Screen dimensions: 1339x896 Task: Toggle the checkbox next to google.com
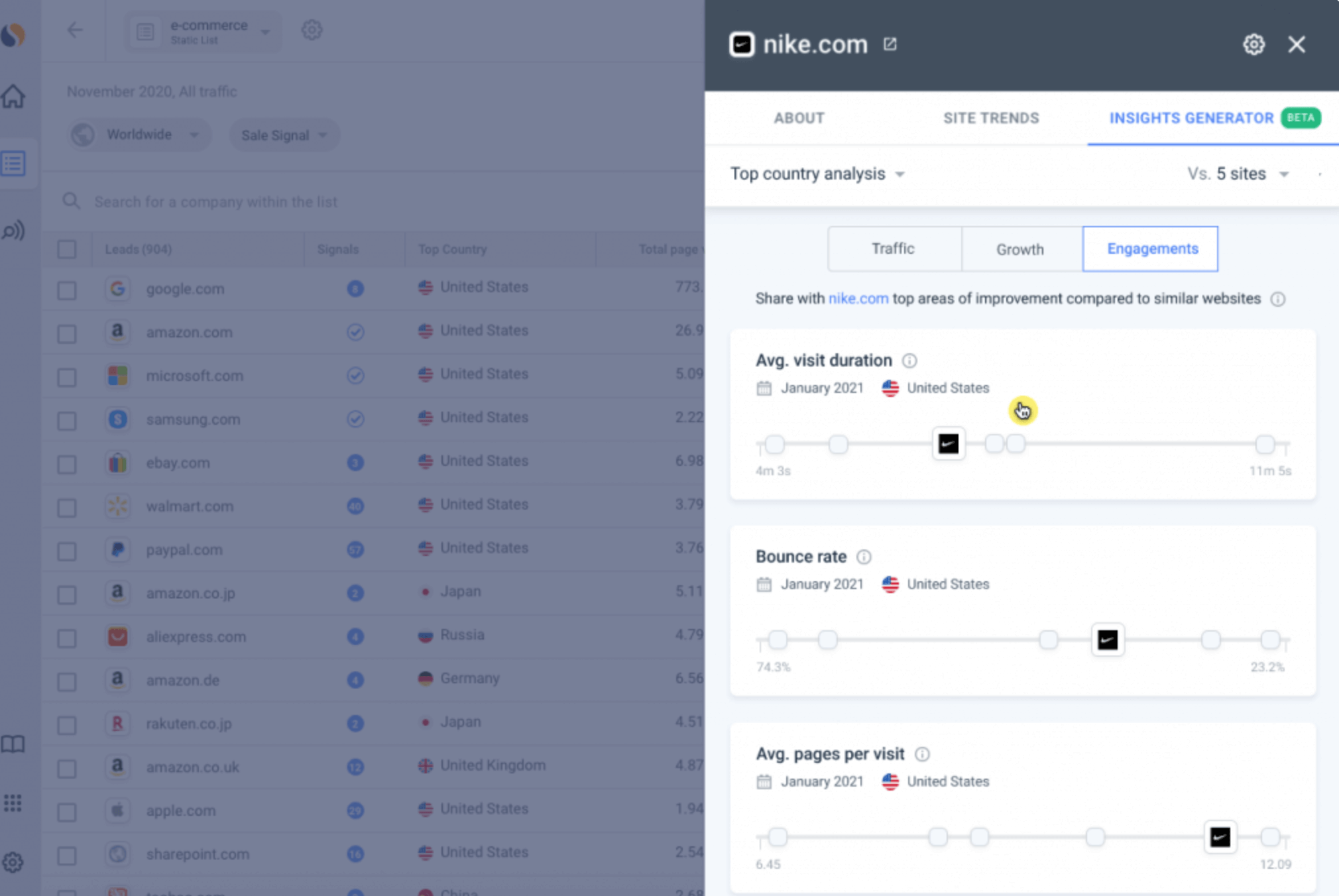tap(68, 288)
